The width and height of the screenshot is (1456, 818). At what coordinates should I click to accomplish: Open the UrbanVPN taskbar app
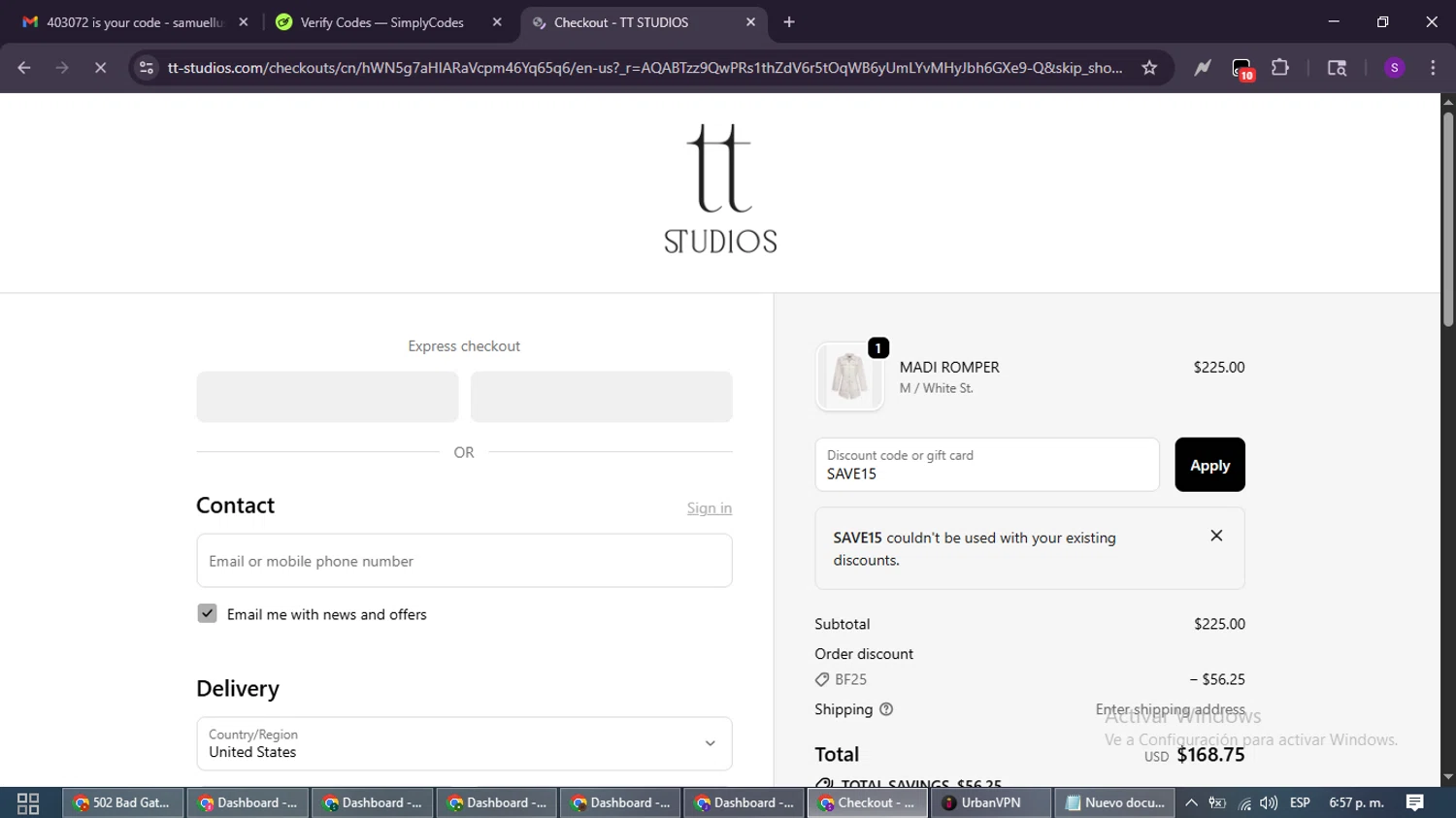coord(991,802)
